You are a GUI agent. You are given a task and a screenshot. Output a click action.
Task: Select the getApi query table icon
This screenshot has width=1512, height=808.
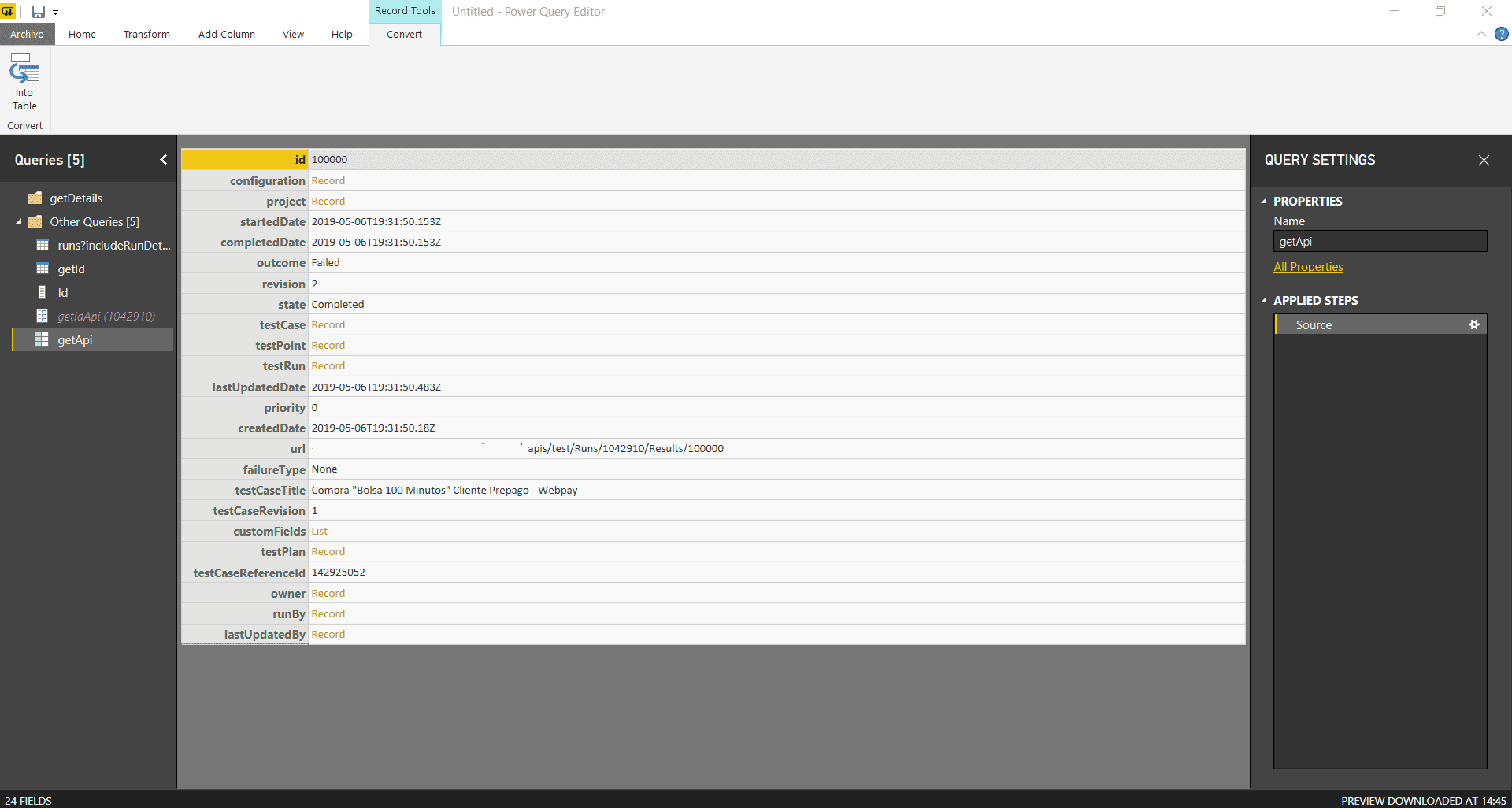click(x=42, y=339)
